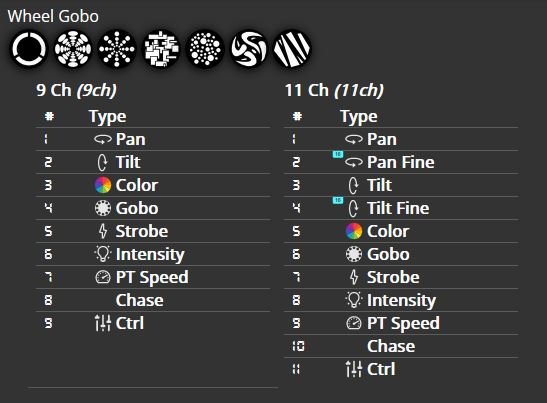This screenshot has width=547, height=403.
Task: Choose the swirl gobo pattern
Action: (x=249, y=49)
